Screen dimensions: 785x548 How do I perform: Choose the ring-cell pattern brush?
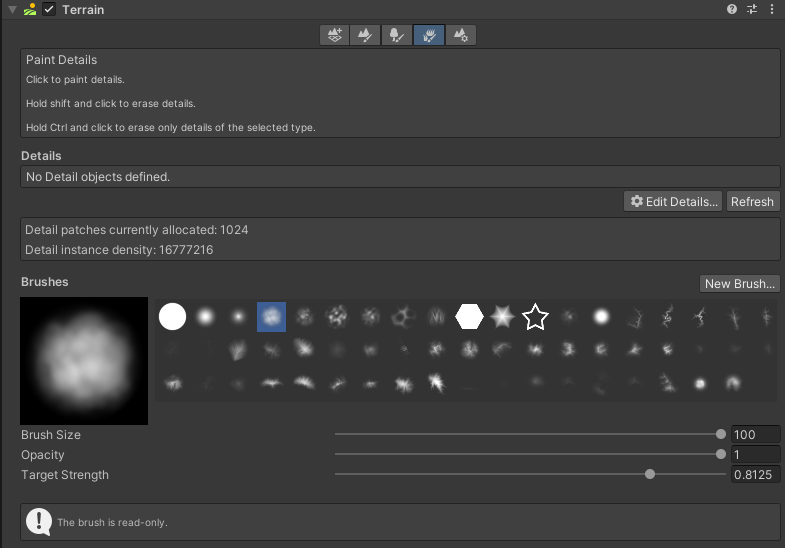point(403,317)
